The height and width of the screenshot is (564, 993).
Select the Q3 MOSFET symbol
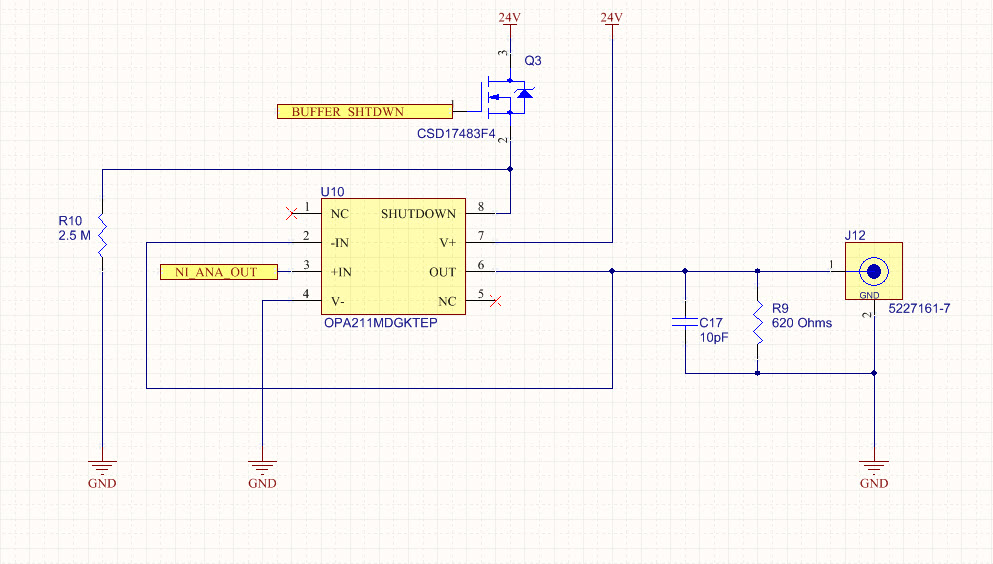[507, 97]
